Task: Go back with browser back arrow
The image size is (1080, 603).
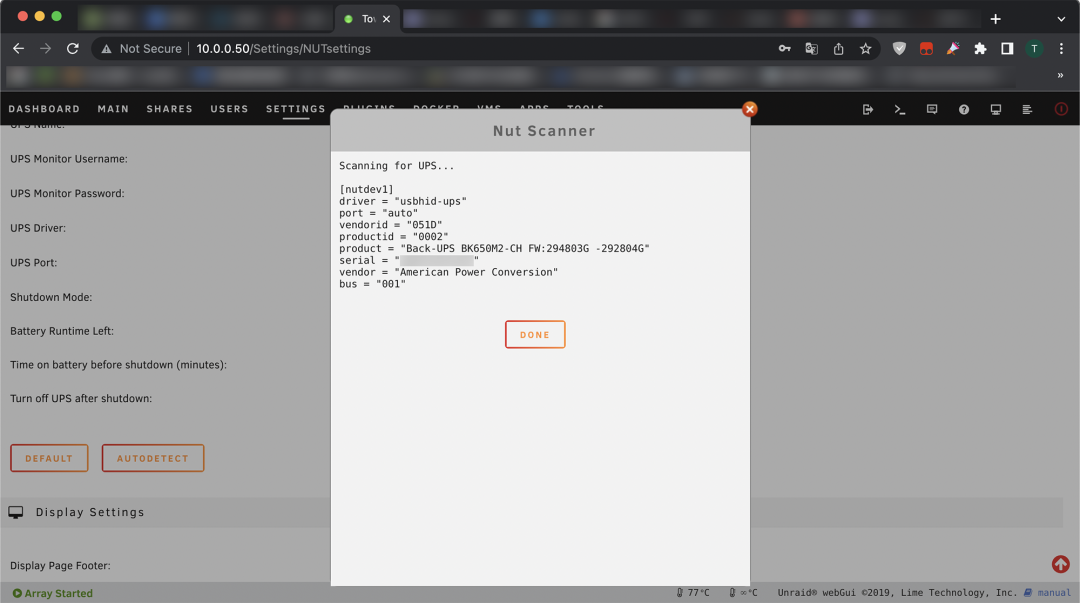Action: [19, 48]
